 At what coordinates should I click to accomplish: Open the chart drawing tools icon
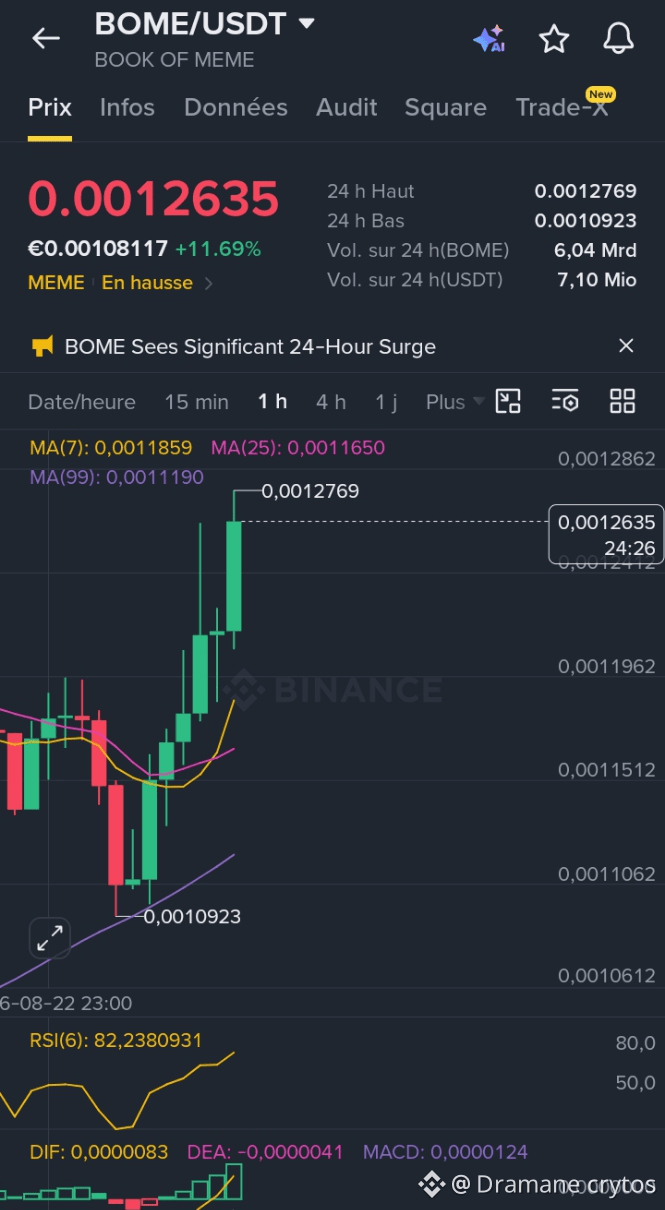click(x=509, y=401)
